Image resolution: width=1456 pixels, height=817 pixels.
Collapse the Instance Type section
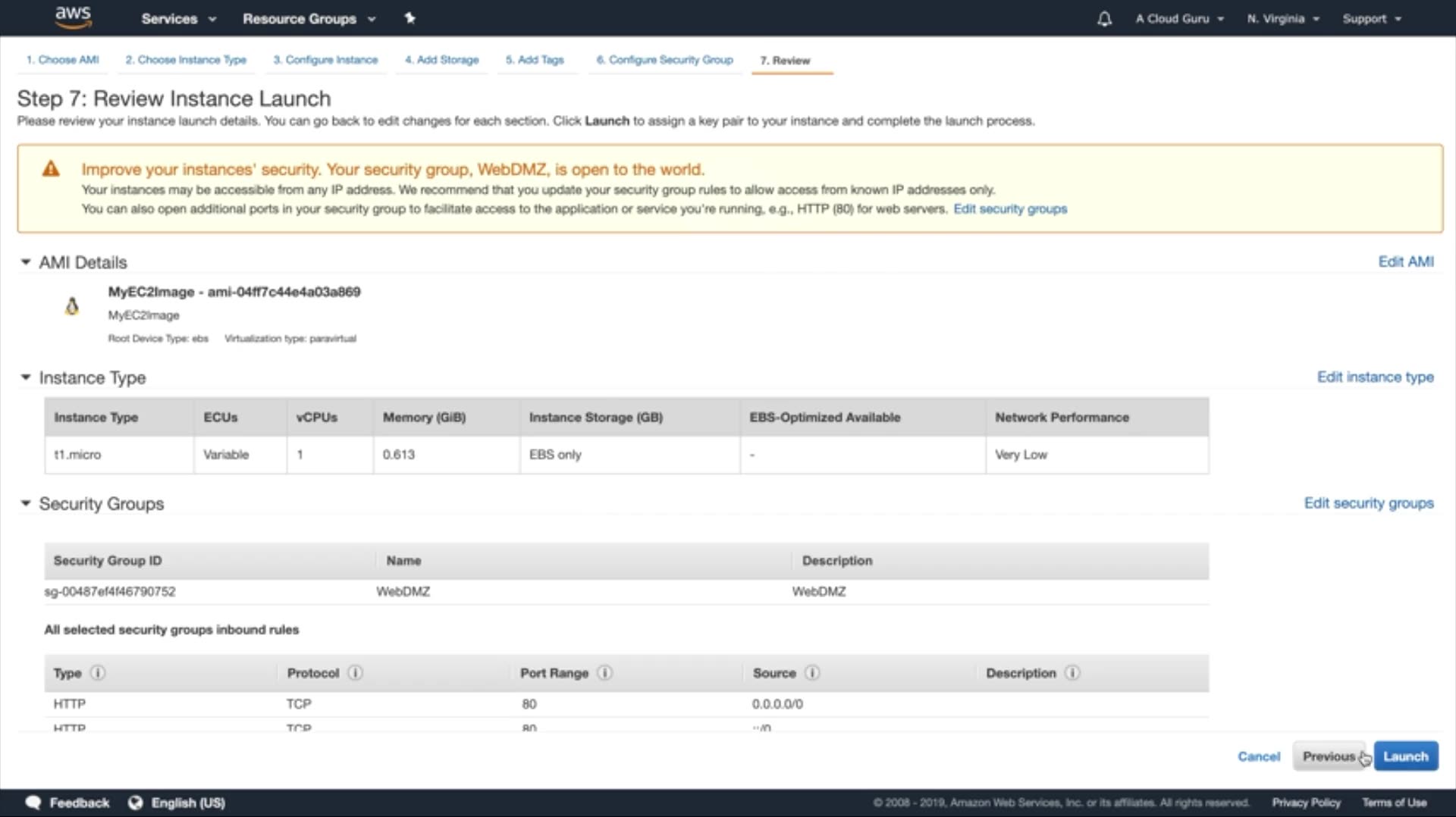(x=26, y=377)
